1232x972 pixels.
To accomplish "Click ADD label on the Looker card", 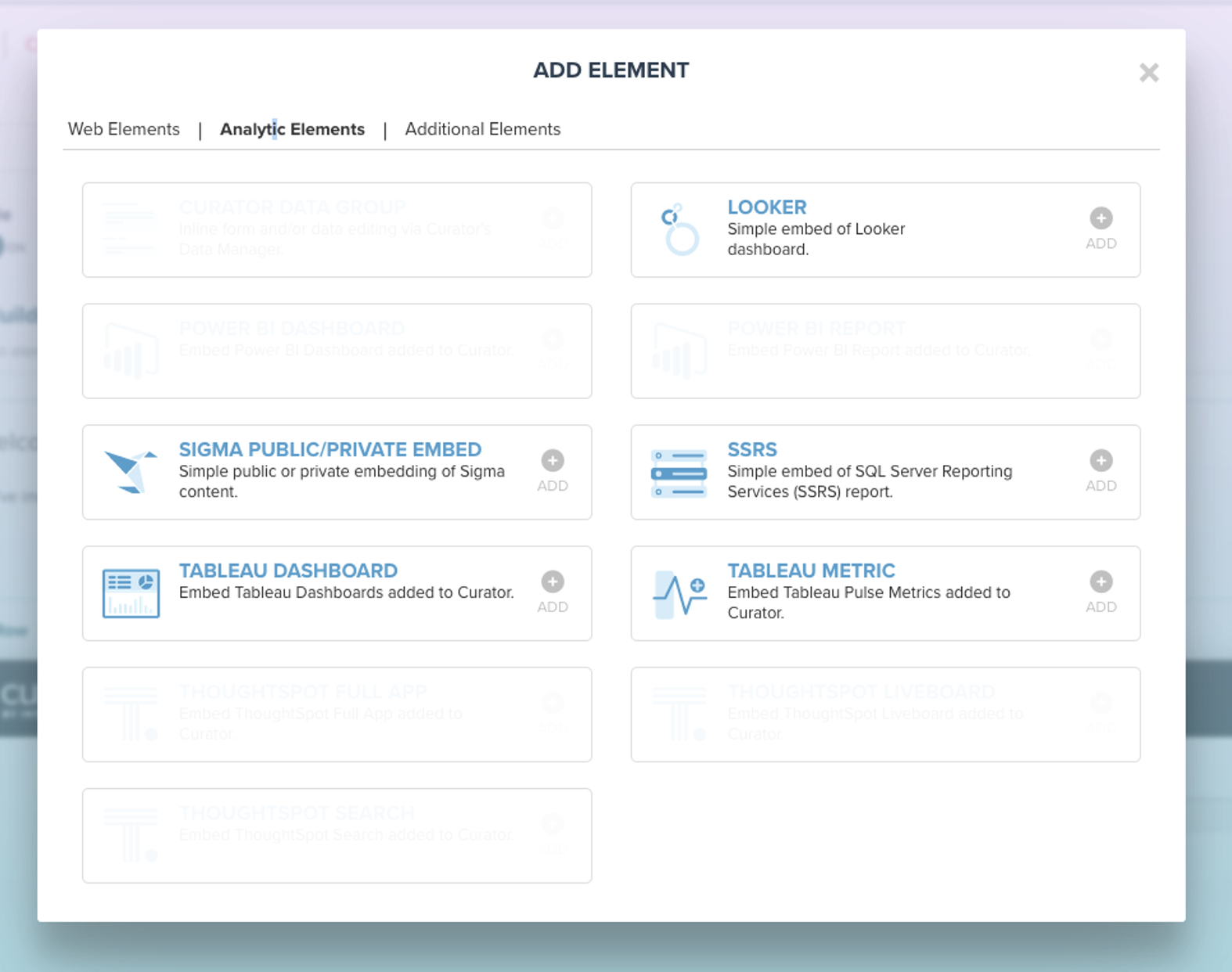I will pos(1101,243).
